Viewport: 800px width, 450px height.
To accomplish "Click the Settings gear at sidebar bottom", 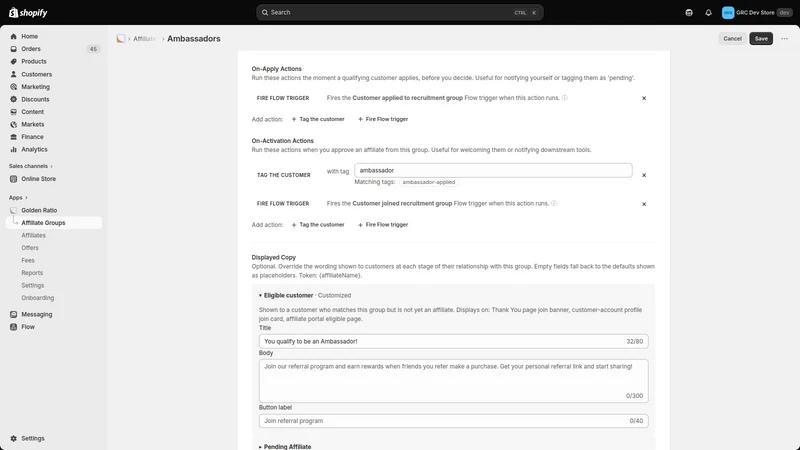I will pyautogui.click(x=14, y=438).
